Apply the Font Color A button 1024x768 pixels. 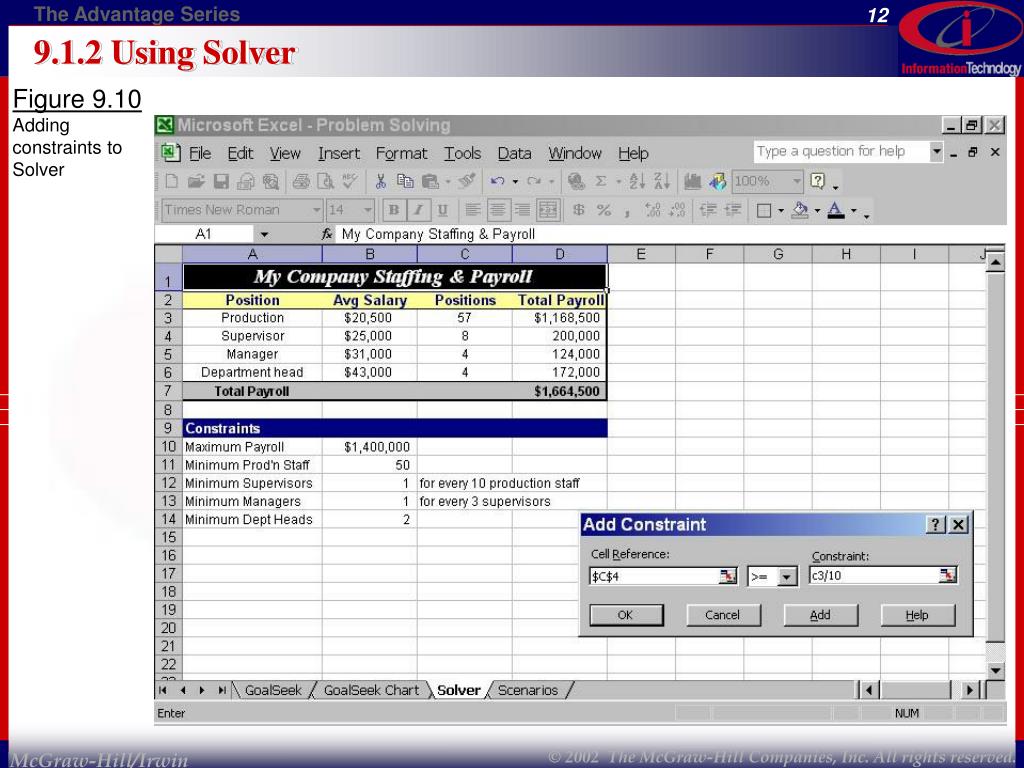[x=836, y=210]
